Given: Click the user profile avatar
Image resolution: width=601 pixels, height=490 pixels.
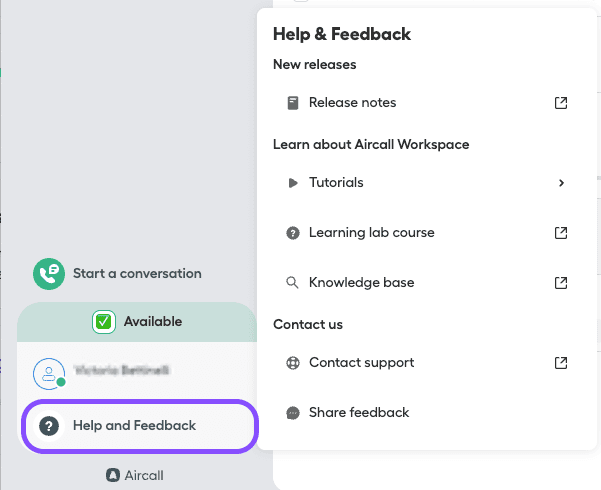Looking at the screenshot, I should pos(48,373).
